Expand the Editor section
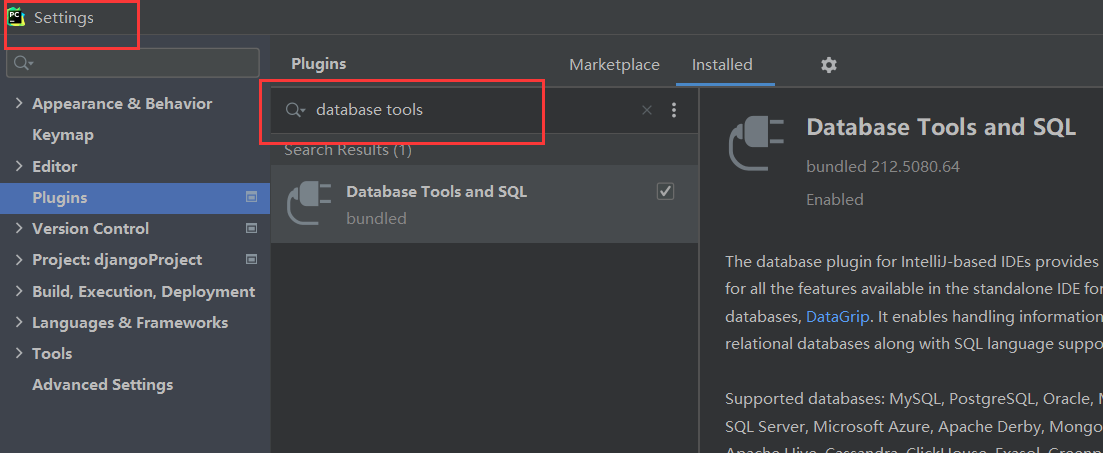 point(19,166)
